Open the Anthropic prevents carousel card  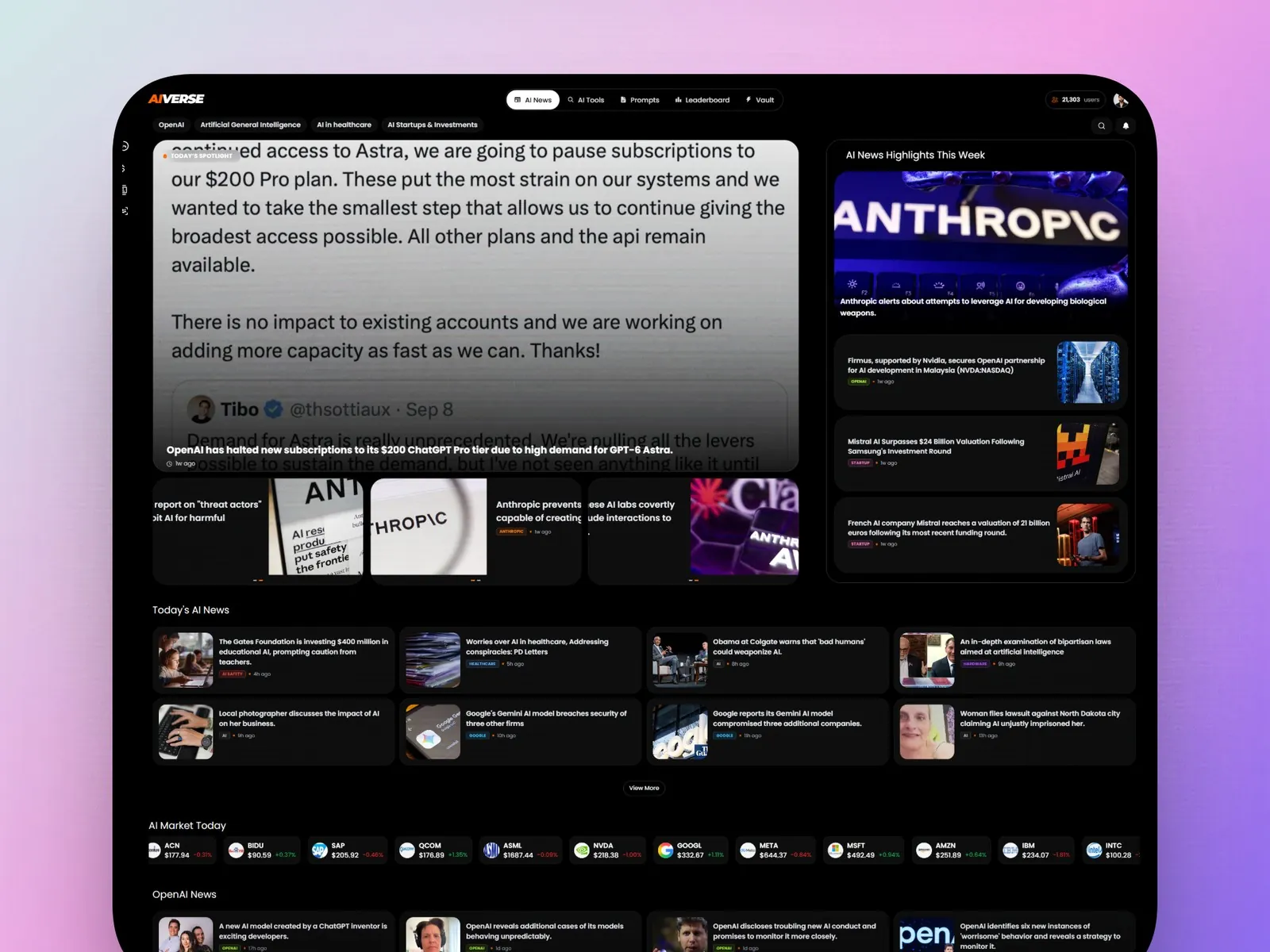(x=475, y=530)
